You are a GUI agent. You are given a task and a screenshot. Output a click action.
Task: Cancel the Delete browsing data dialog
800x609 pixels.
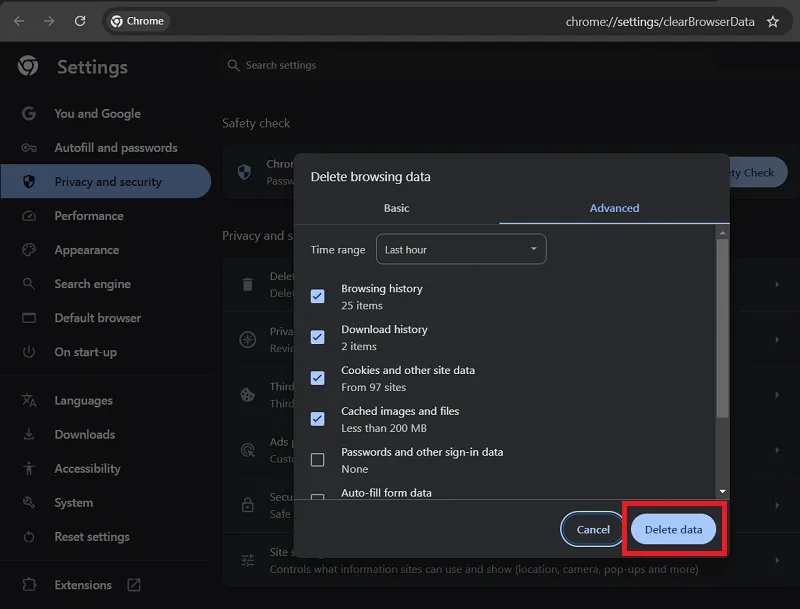coord(593,529)
